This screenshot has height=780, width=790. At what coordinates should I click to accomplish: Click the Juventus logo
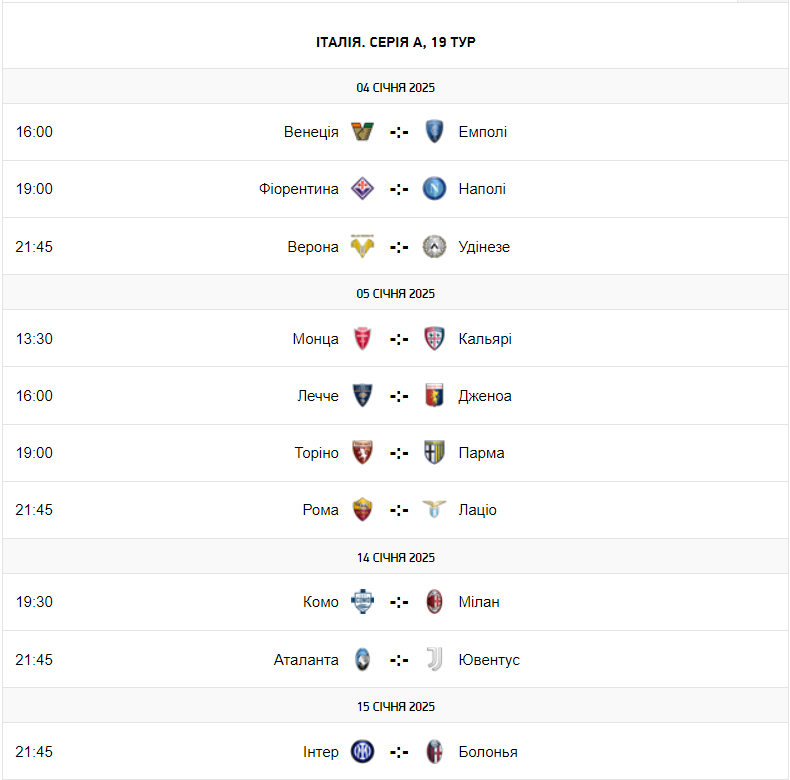pos(434,660)
